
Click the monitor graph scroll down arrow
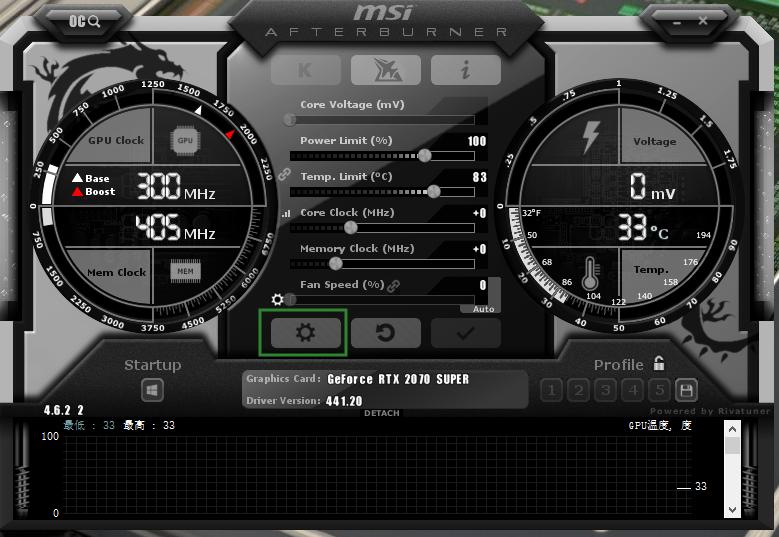point(732,510)
